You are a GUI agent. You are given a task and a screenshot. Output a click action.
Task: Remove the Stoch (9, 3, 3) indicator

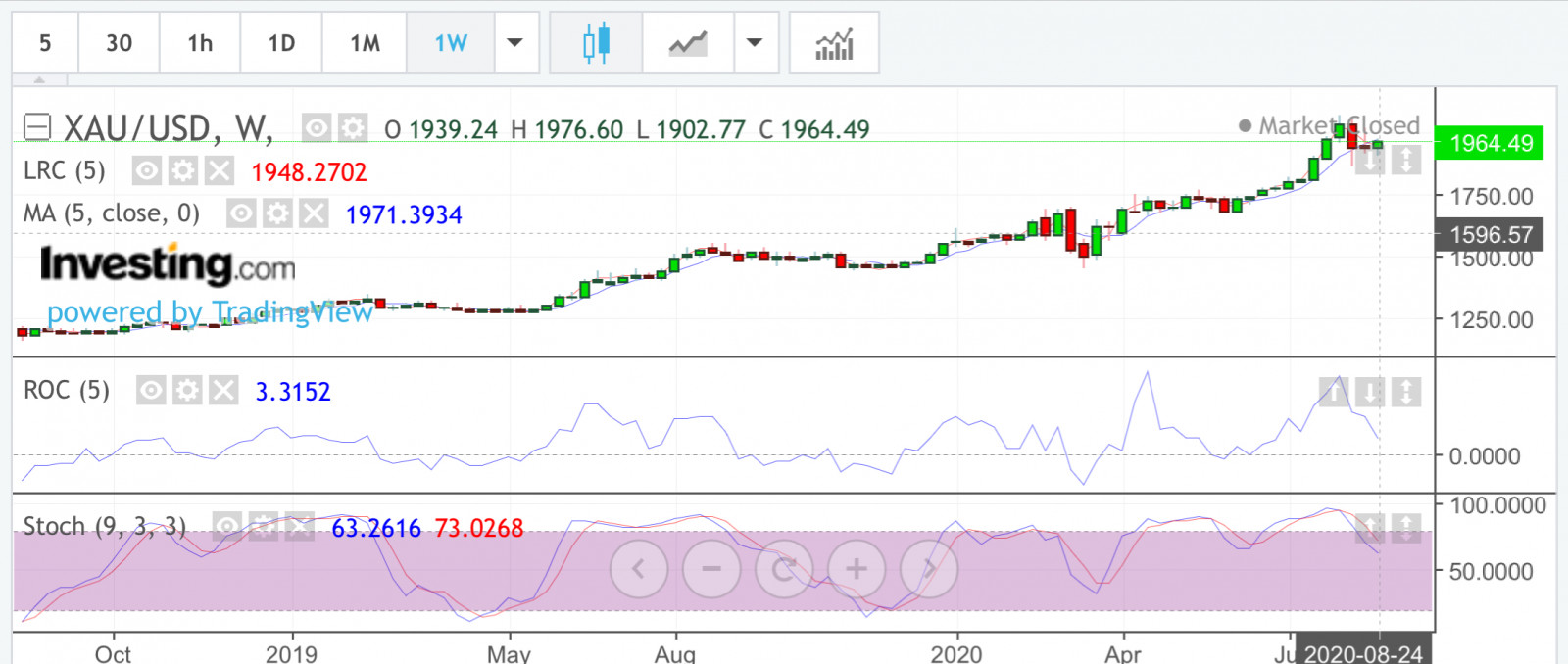300,527
